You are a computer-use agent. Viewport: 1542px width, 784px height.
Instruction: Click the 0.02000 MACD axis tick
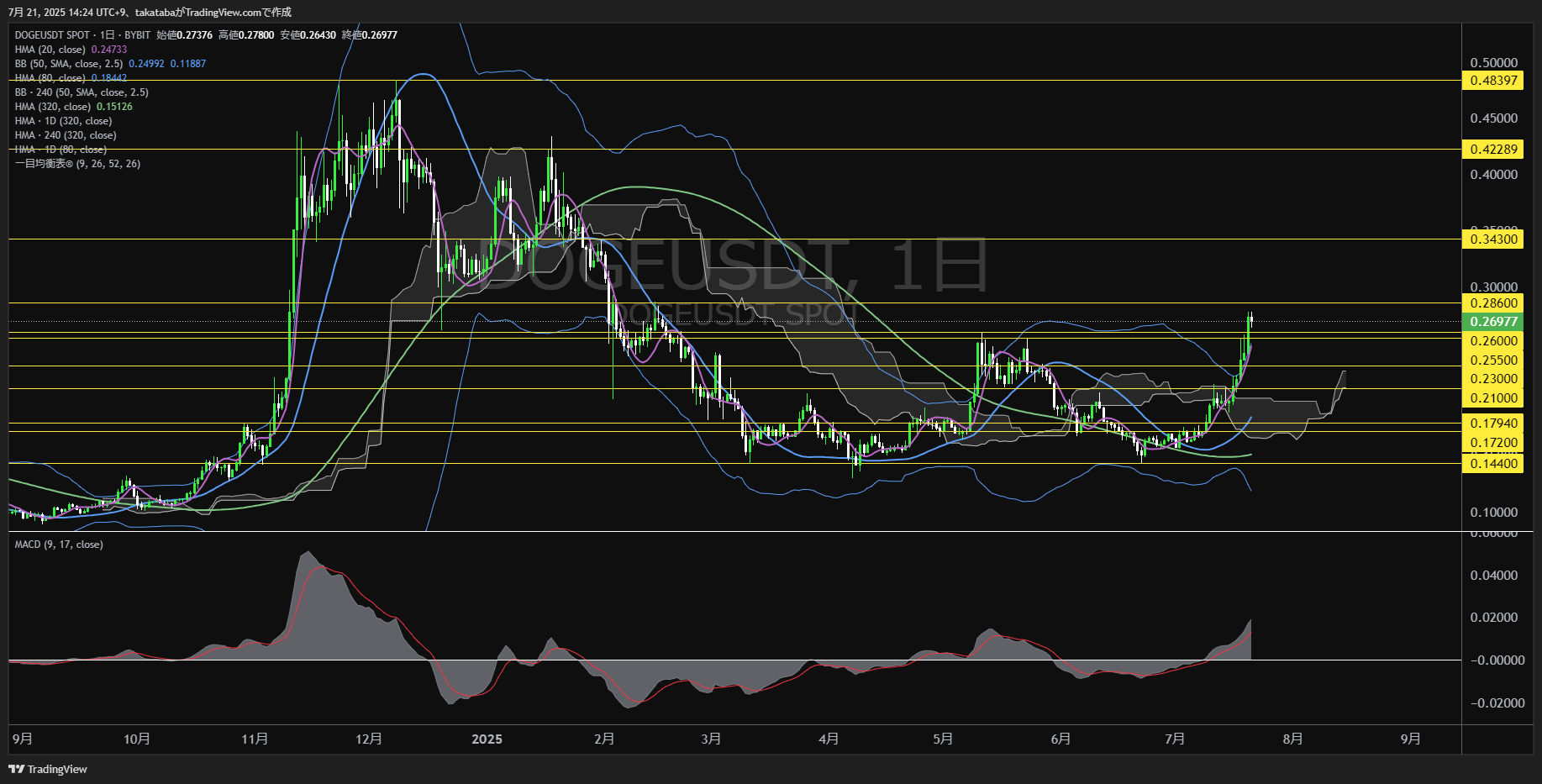1494,618
